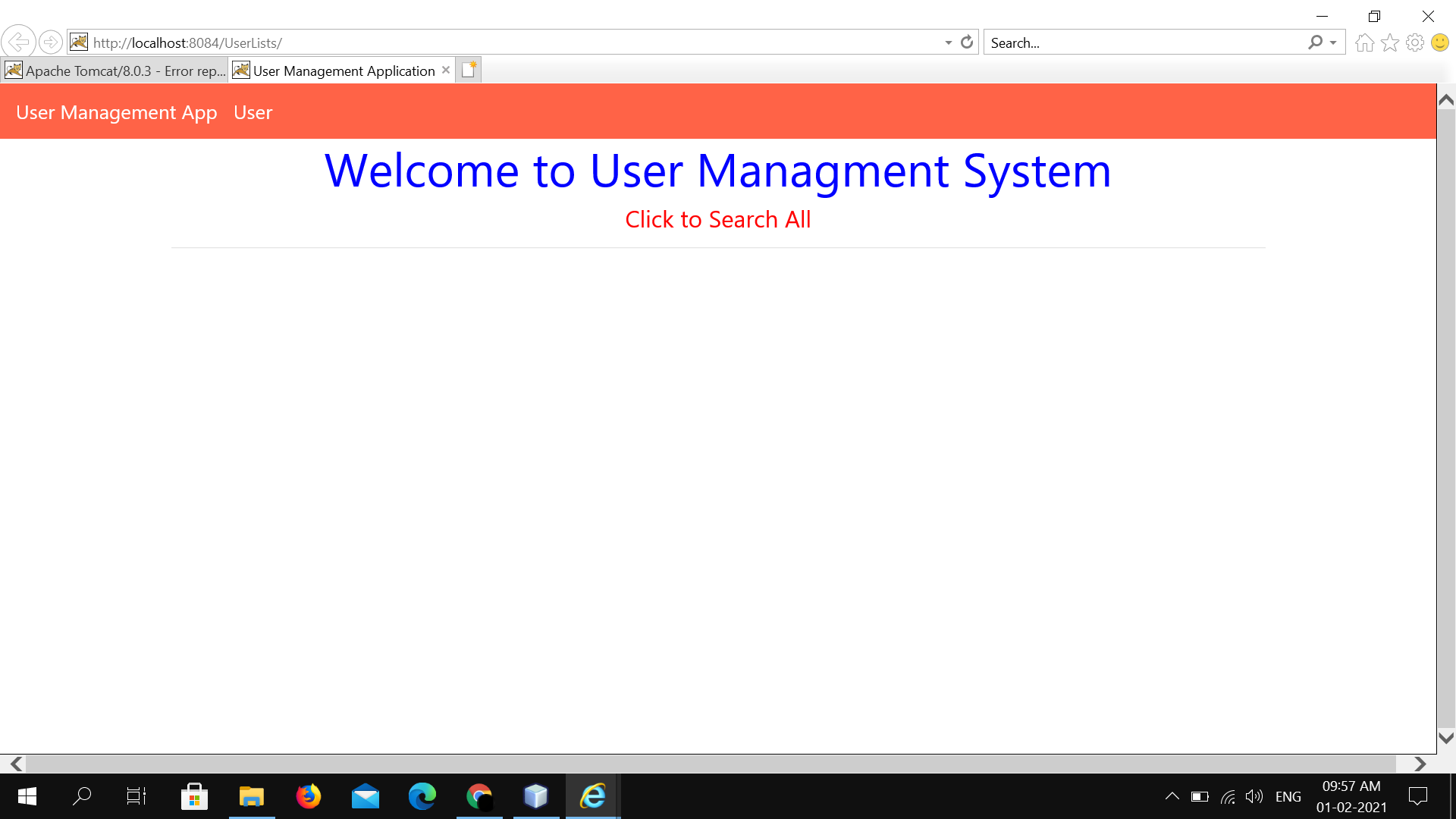Select the User menu in the navbar
Viewport: 1456px width, 819px height.
pyautogui.click(x=253, y=111)
